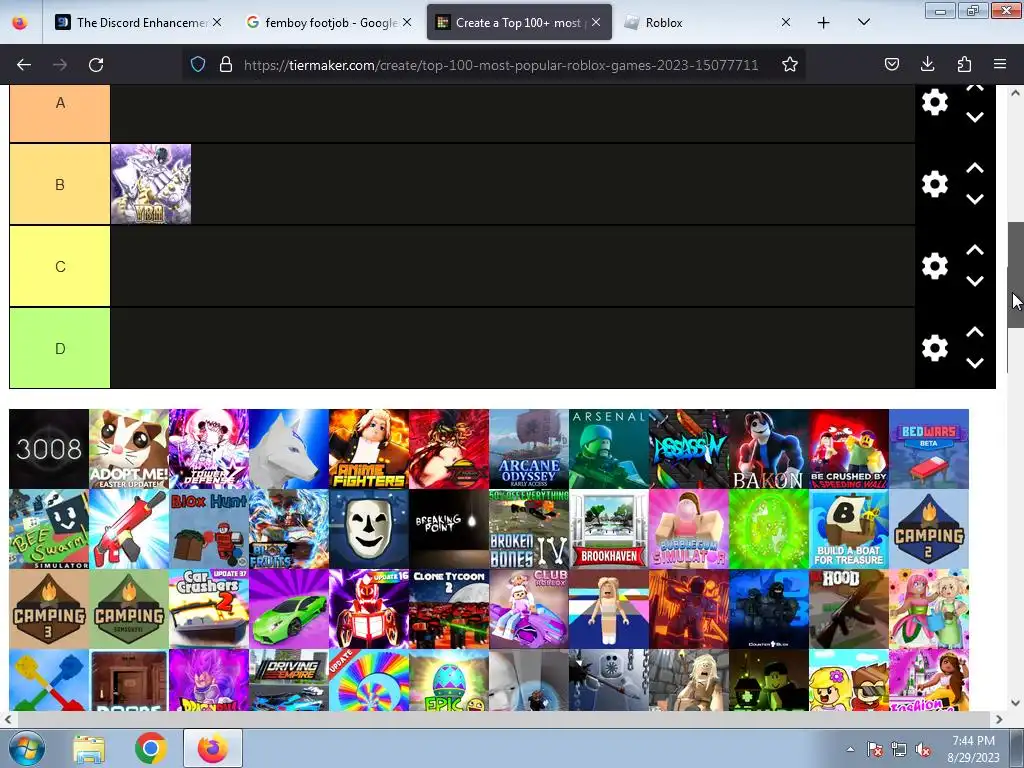Click the D tier label

pos(59,348)
